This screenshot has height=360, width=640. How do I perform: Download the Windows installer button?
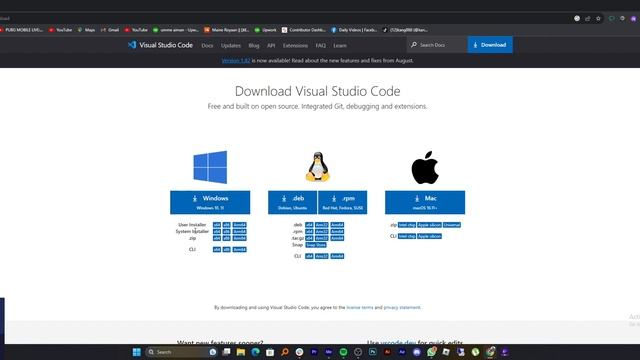point(210,202)
